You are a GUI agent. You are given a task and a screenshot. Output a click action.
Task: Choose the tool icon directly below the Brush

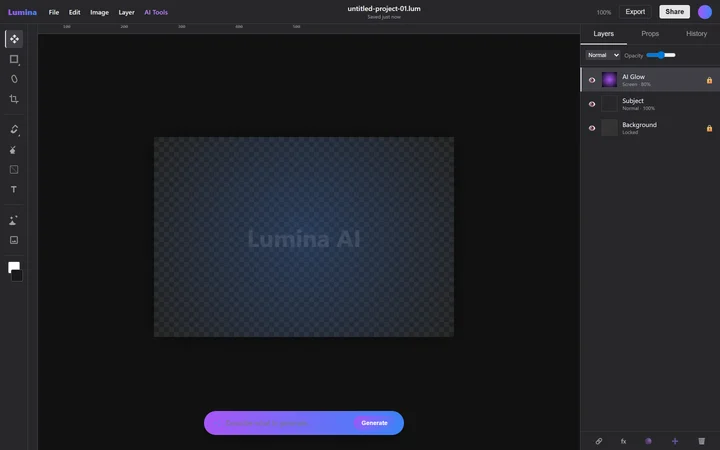14,150
